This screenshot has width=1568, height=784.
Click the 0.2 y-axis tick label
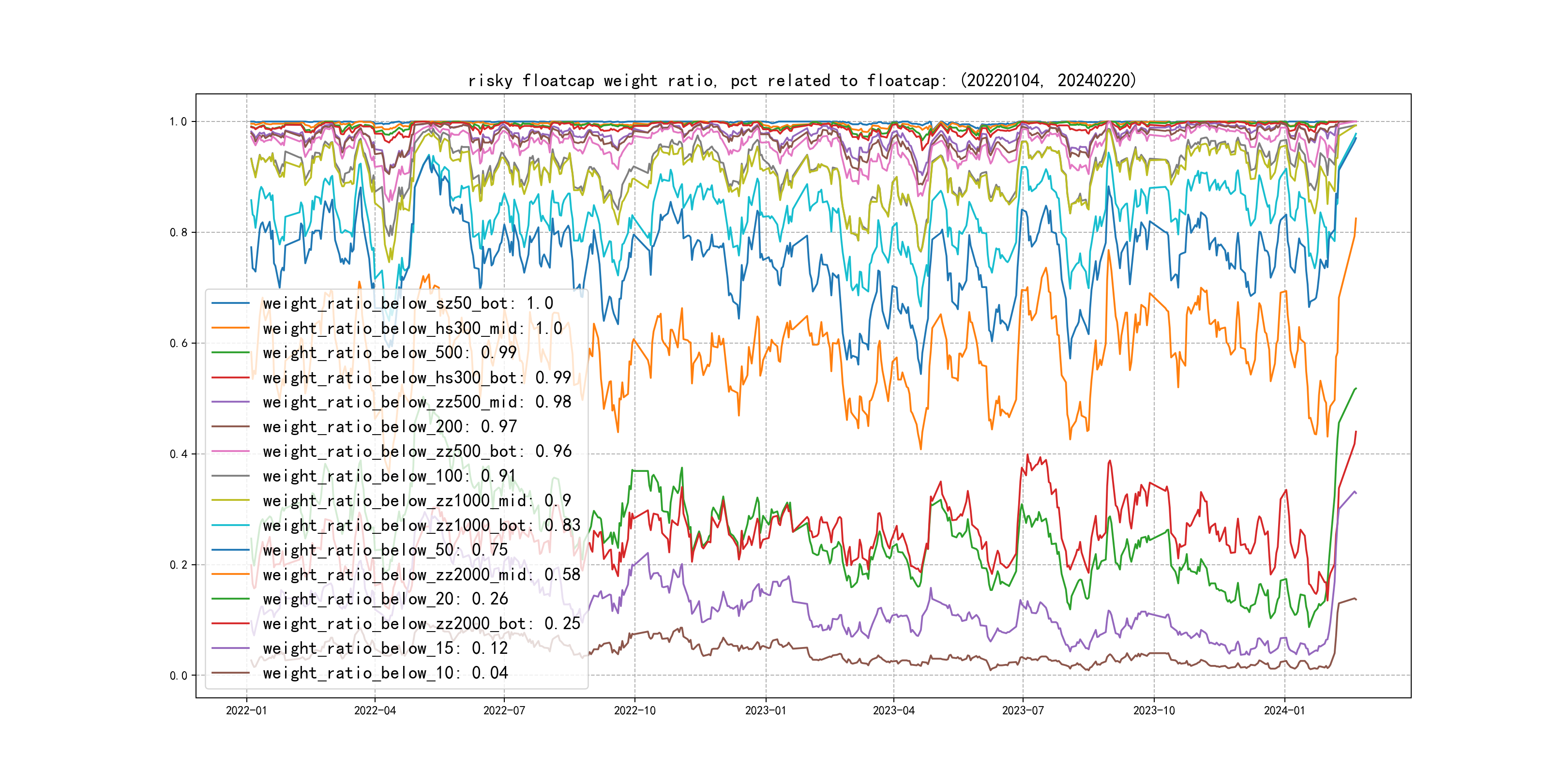pos(179,565)
